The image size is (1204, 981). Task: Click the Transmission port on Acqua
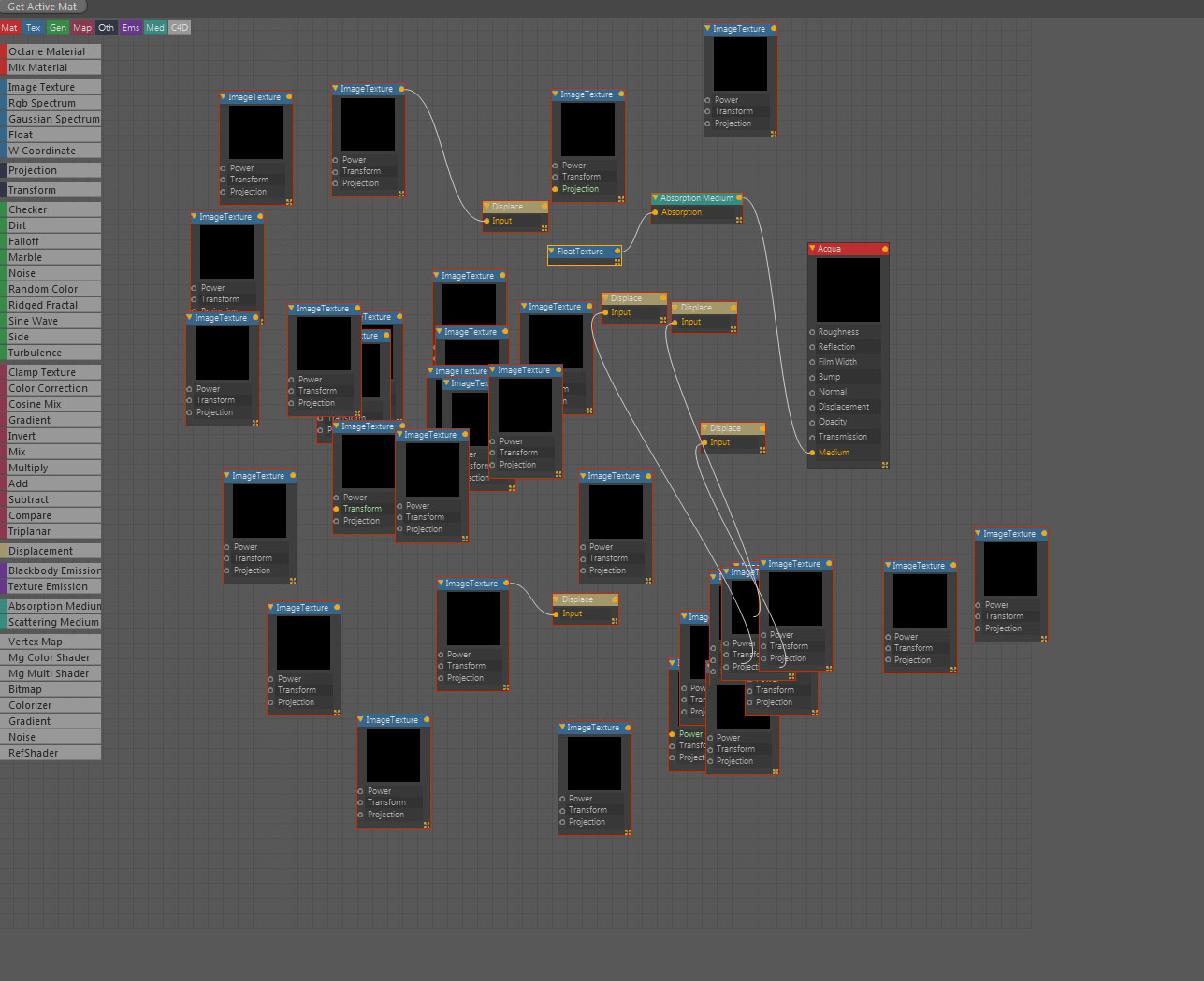coord(812,437)
